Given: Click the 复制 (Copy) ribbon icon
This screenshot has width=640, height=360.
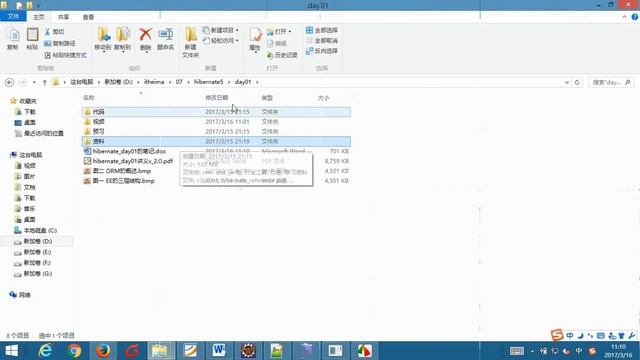Looking at the screenshot, I should tap(13, 39).
